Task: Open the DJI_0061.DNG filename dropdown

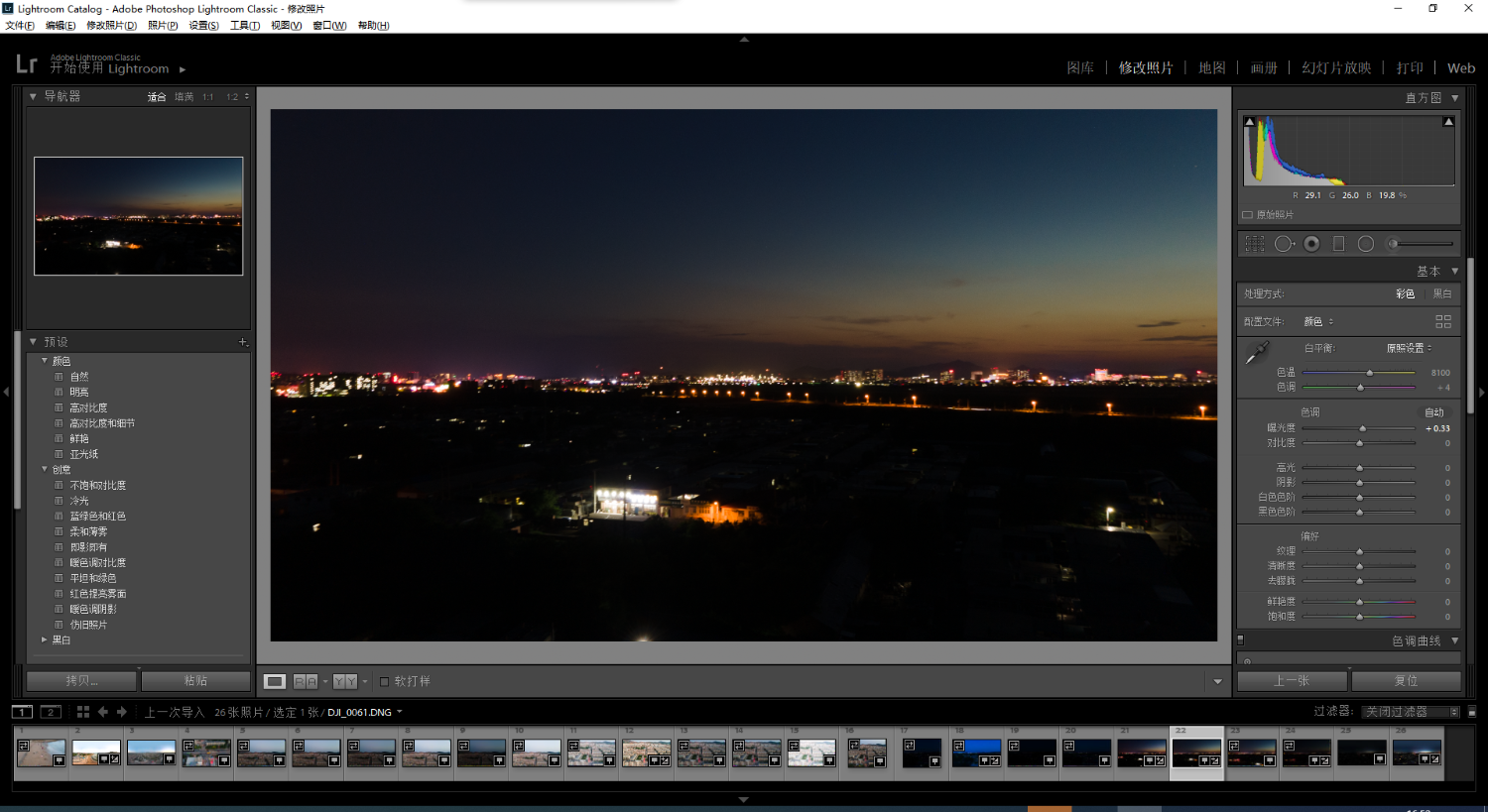Action: [x=365, y=712]
